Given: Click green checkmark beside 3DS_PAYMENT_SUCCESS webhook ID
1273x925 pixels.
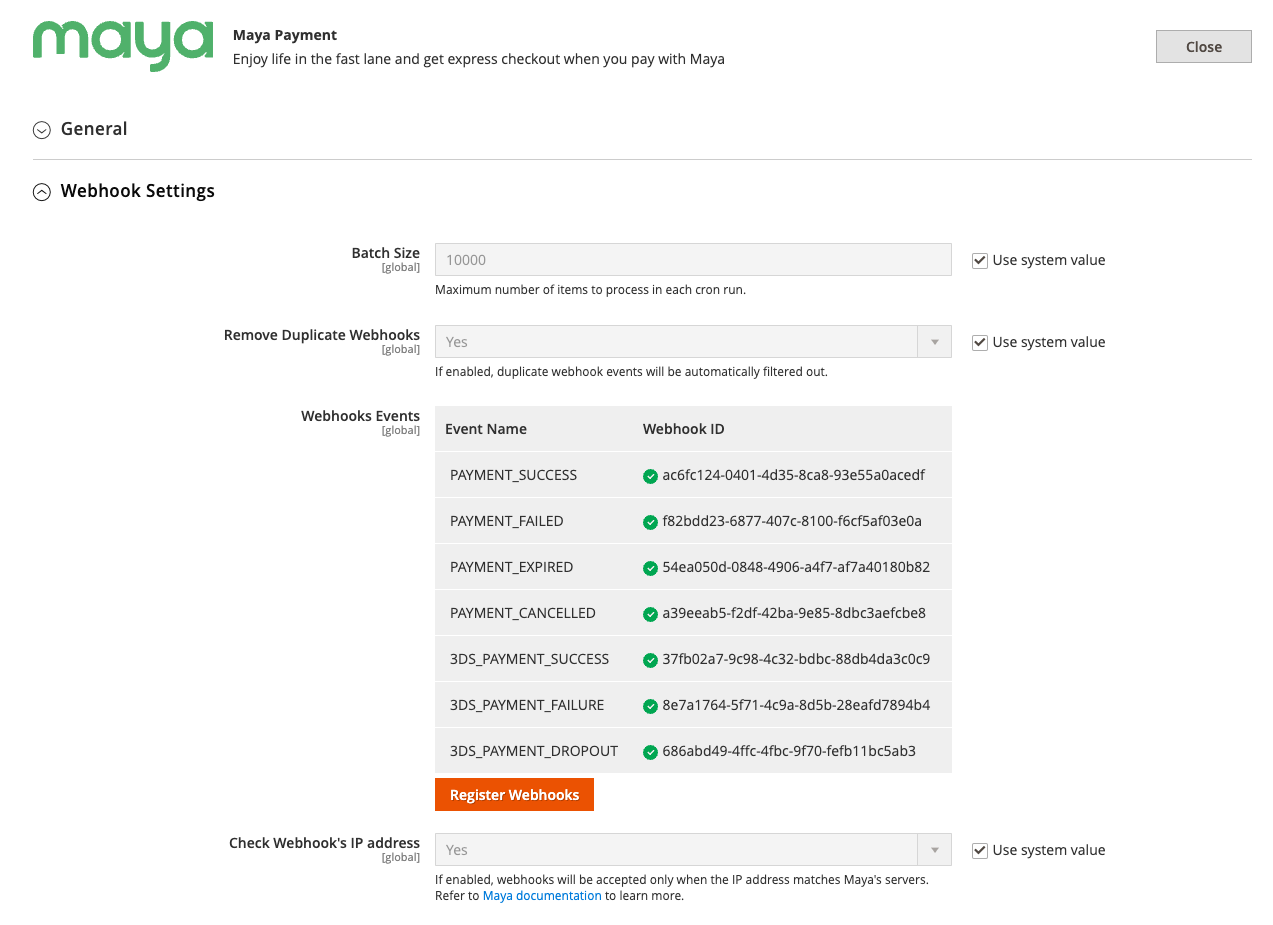Looking at the screenshot, I should (650, 660).
